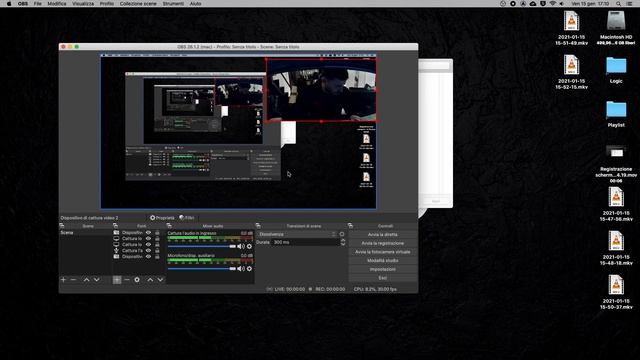Lock the topmost Dispositiv source
Viewport: 640px width, 360px height.
click(157, 233)
